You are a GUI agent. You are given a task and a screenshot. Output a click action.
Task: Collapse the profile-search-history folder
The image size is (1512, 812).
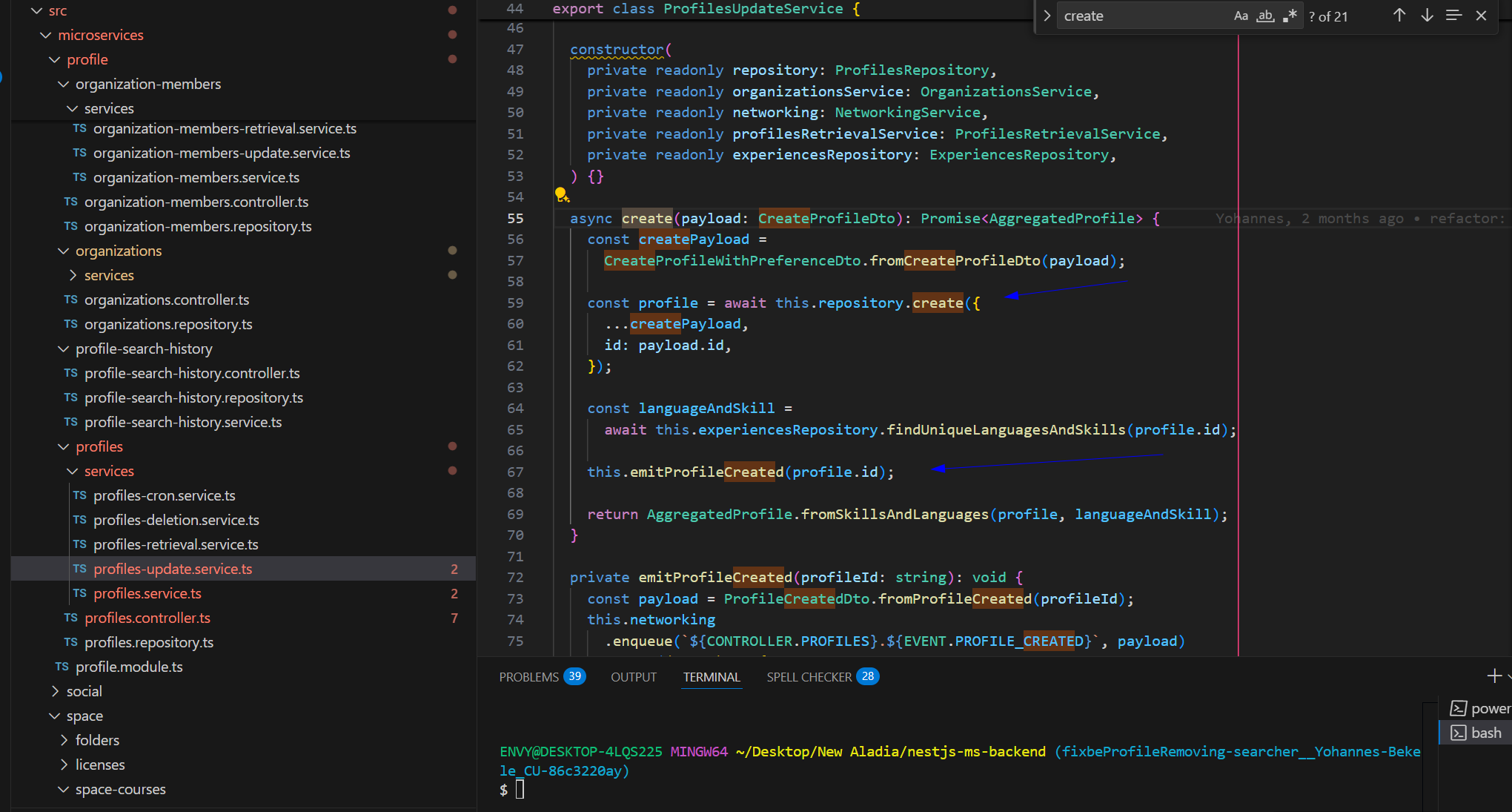pos(64,349)
